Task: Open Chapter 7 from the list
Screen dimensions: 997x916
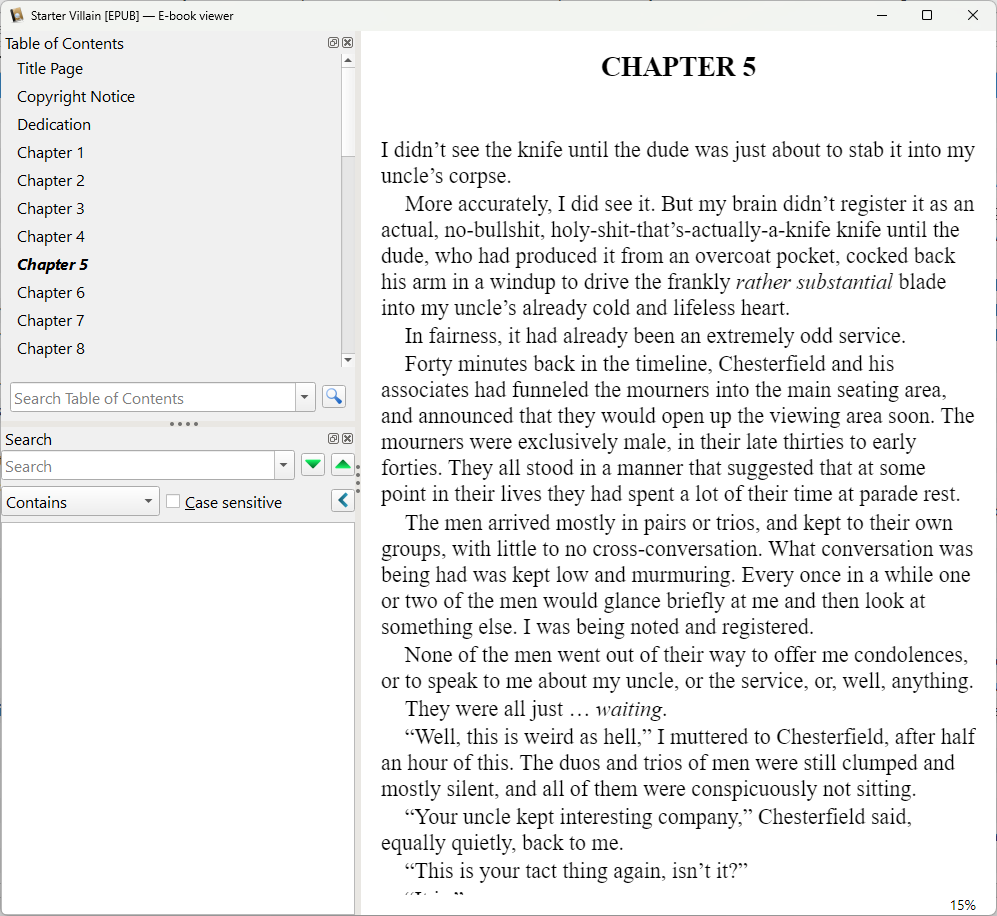Action: point(50,320)
